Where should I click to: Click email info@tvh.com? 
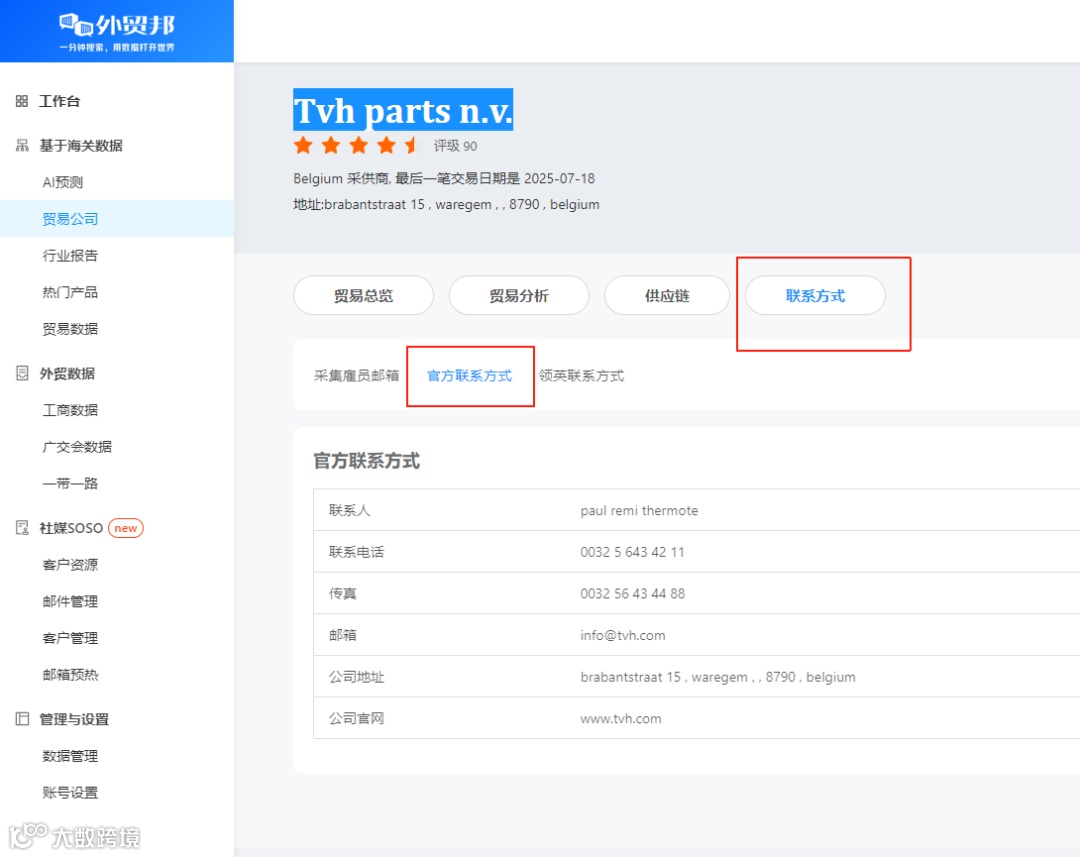[623, 635]
